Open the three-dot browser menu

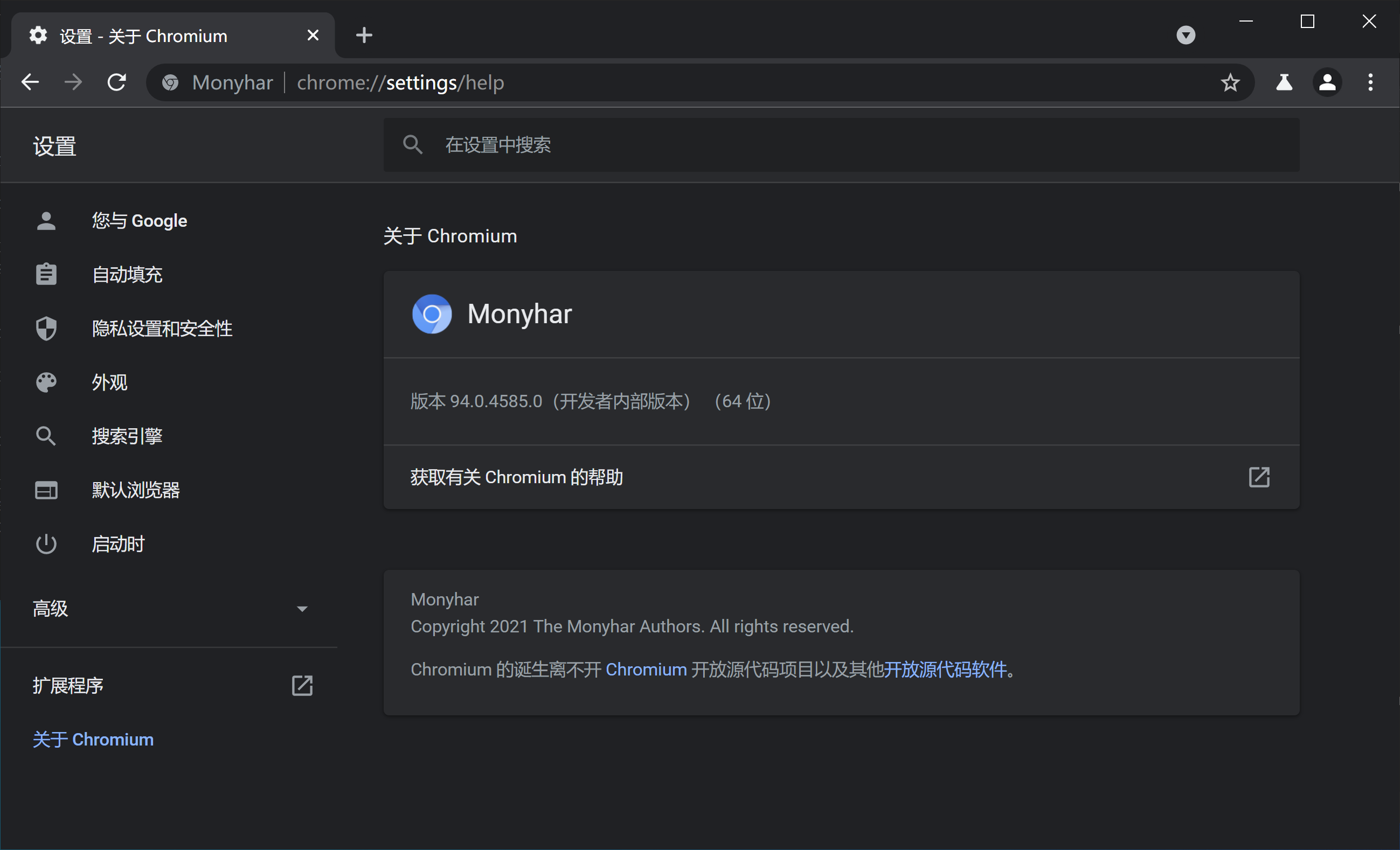tap(1370, 82)
